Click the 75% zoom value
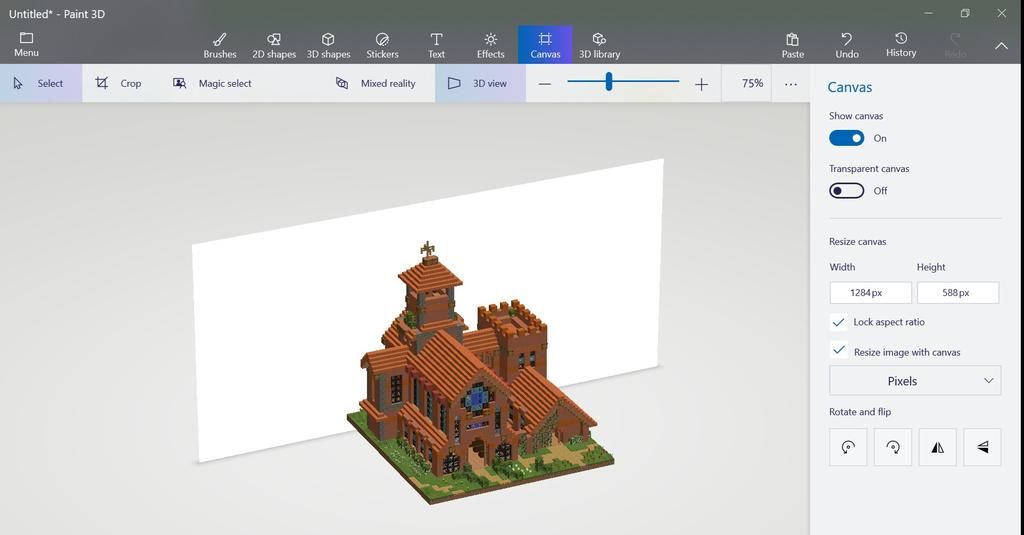 [752, 83]
